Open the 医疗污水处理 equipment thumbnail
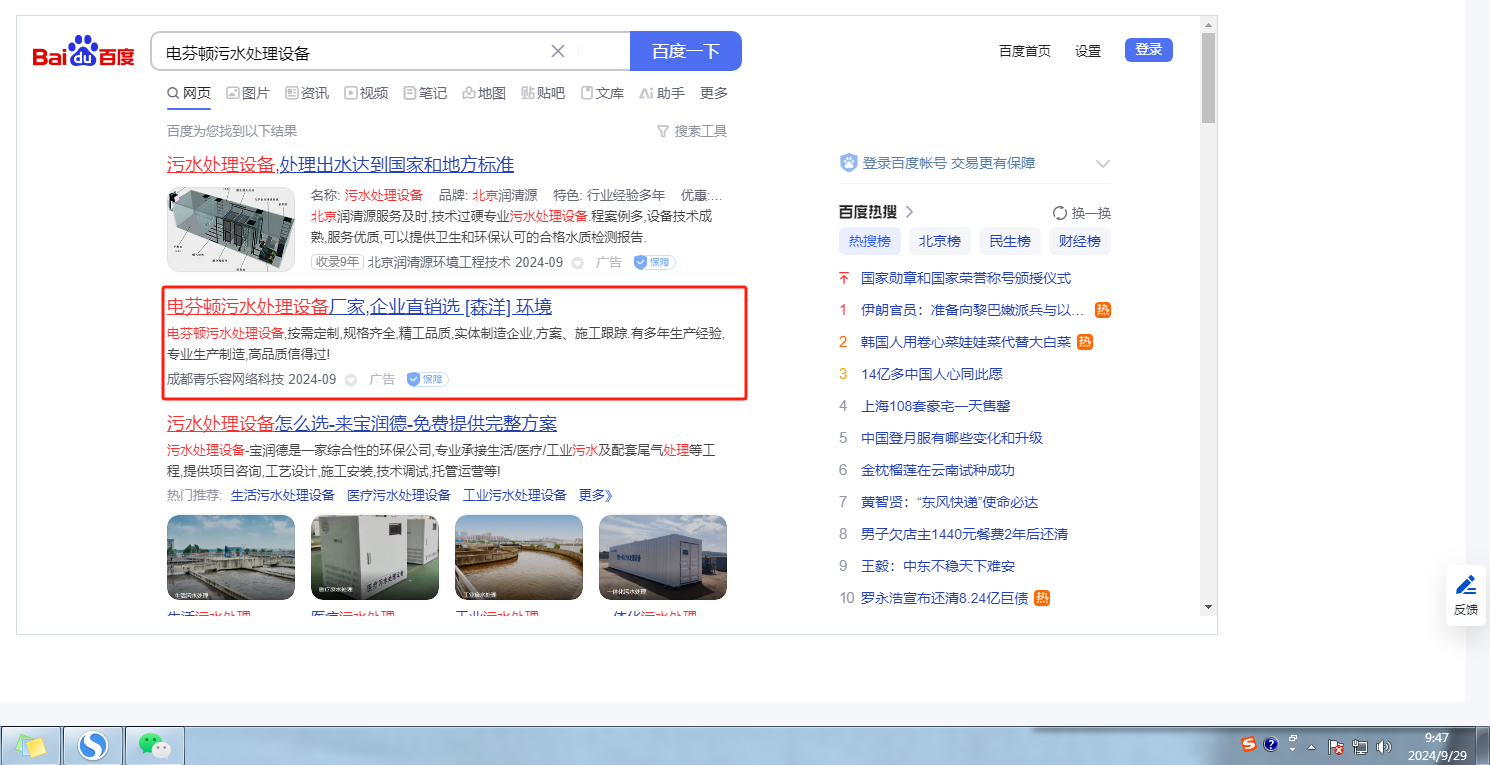Screen dimensions: 1490x765 tap(375, 557)
